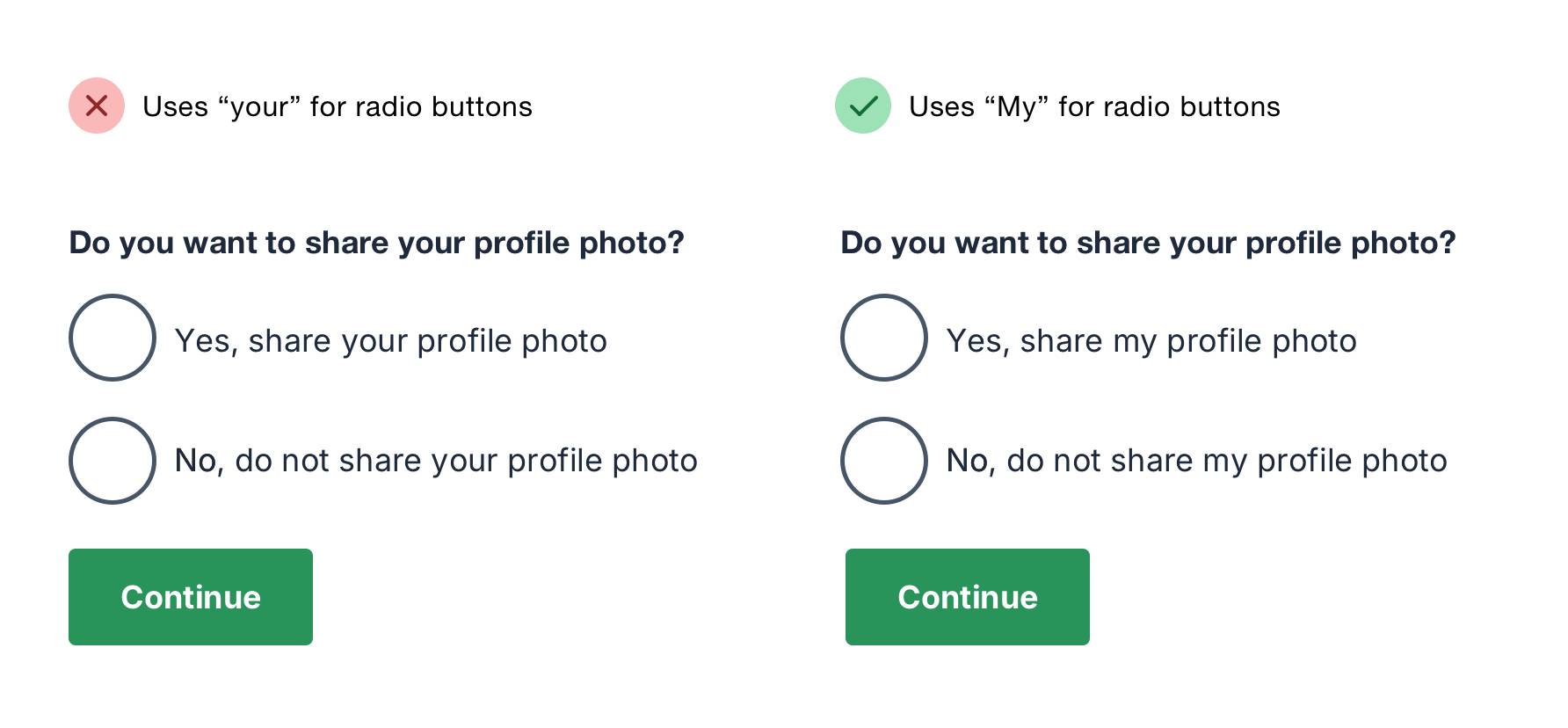This screenshot has height=728, width=1568.
Task: Select the "Yes, share your profile photo" radio button
Action: tap(113, 338)
